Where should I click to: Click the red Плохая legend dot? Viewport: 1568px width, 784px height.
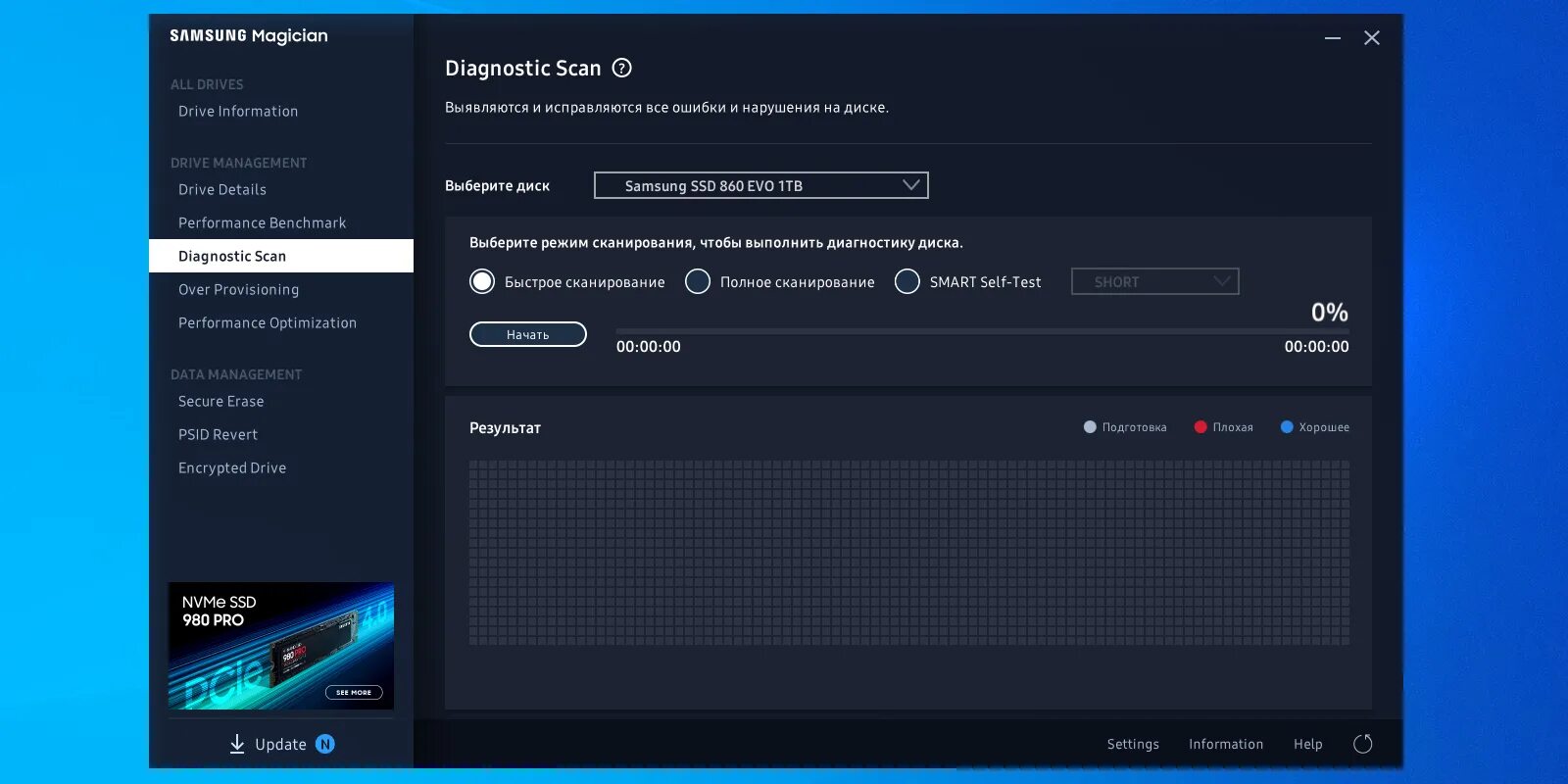tap(1200, 426)
